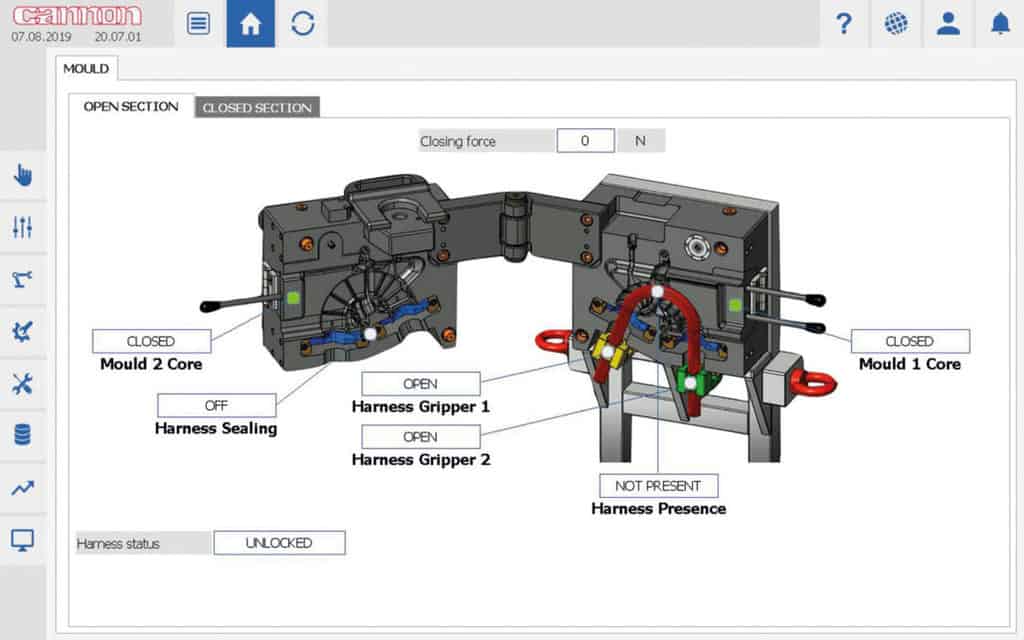
Task: Open the user account icon
Action: point(948,24)
